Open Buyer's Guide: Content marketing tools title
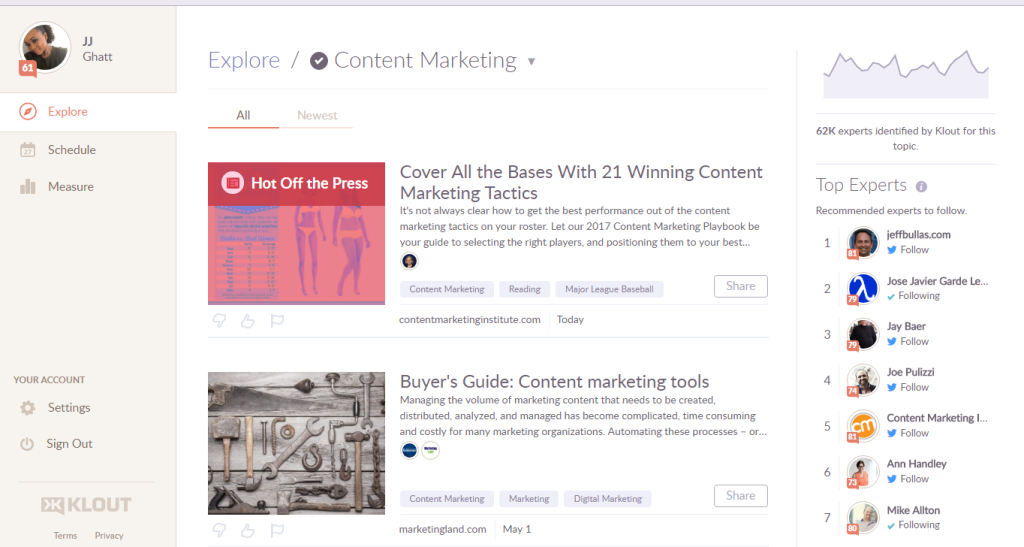This screenshot has height=547, width=1024. (554, 382)
